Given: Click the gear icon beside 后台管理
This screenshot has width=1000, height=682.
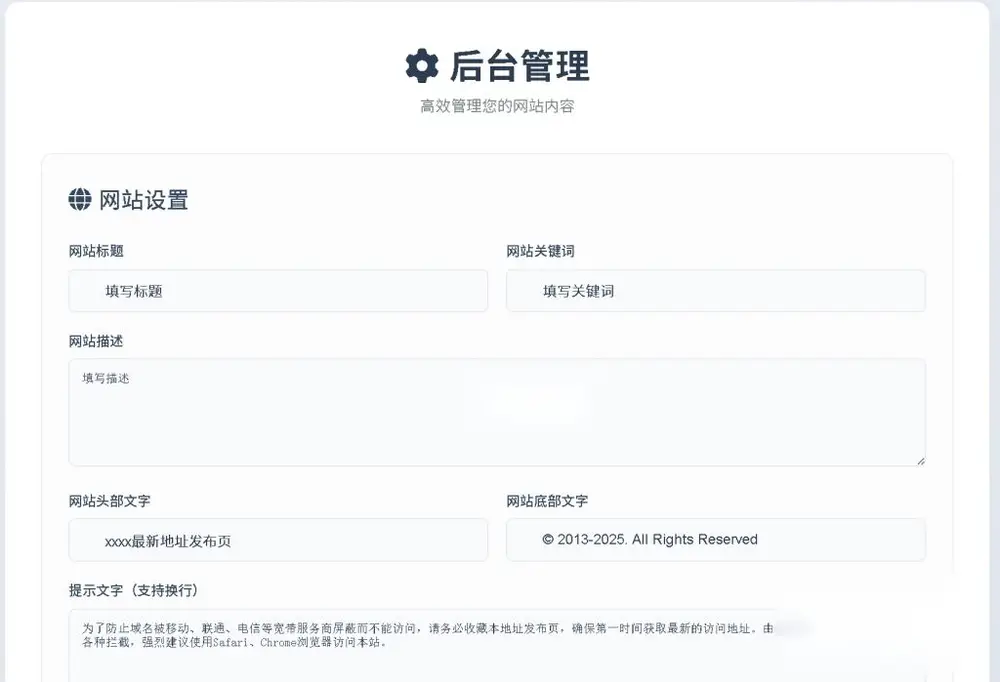Looking at the screenshot, I should tap(422, 66).
